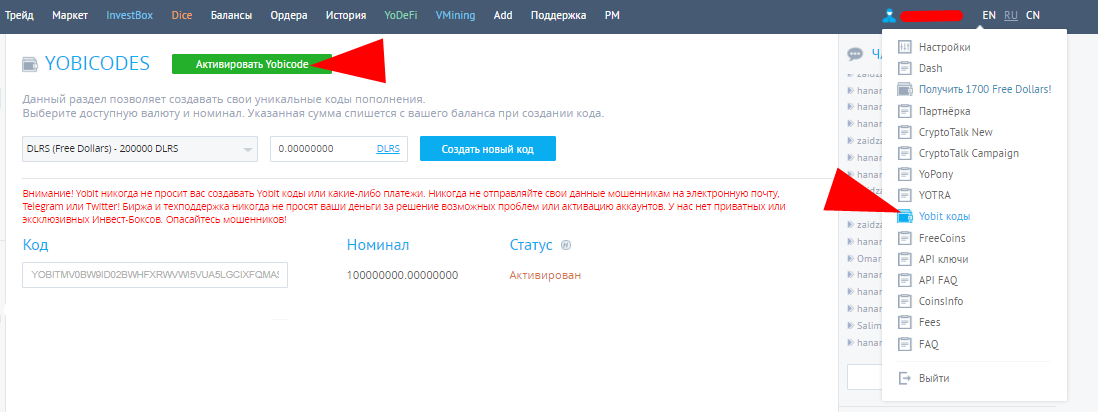This screenshot has height=412, width=1098.
Task: Open the Ордера page
Action: [x=289, y=15]
